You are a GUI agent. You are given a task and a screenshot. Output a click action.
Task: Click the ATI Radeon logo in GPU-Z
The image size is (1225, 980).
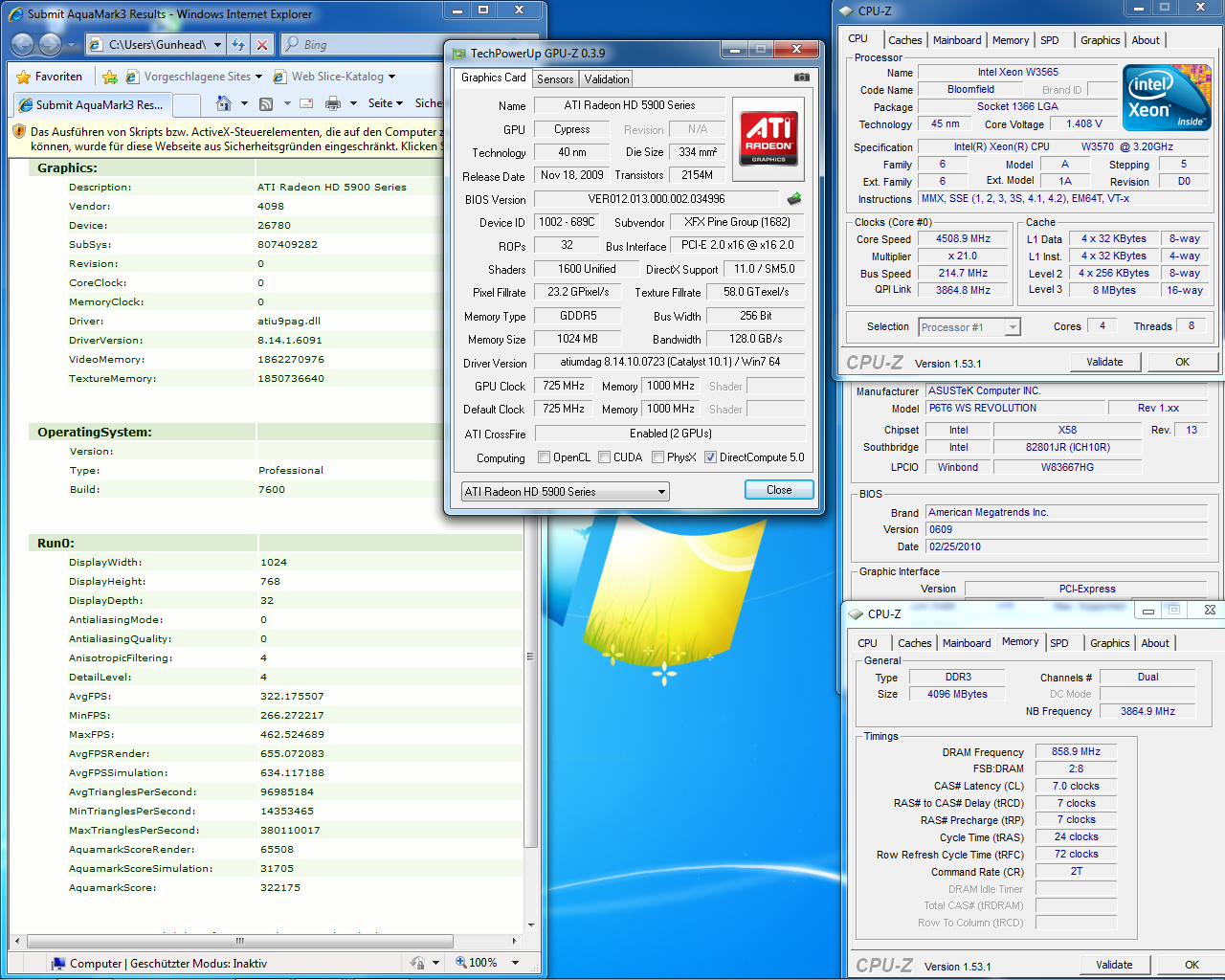[768, 139]
